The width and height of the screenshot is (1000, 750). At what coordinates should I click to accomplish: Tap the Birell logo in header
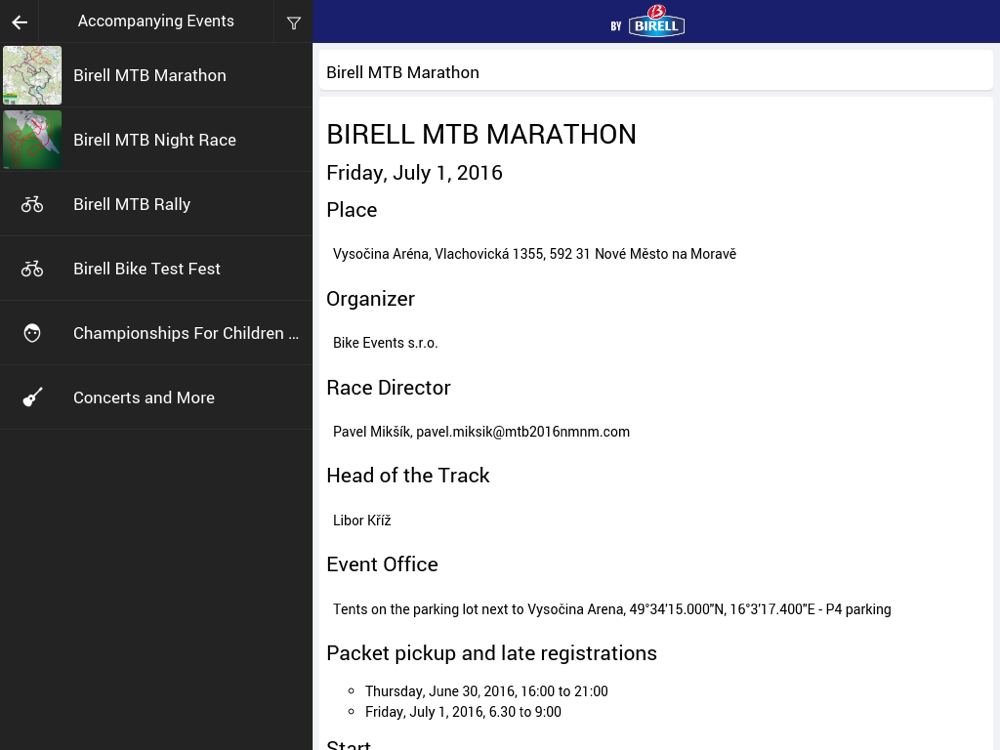(x=656, y=21)
